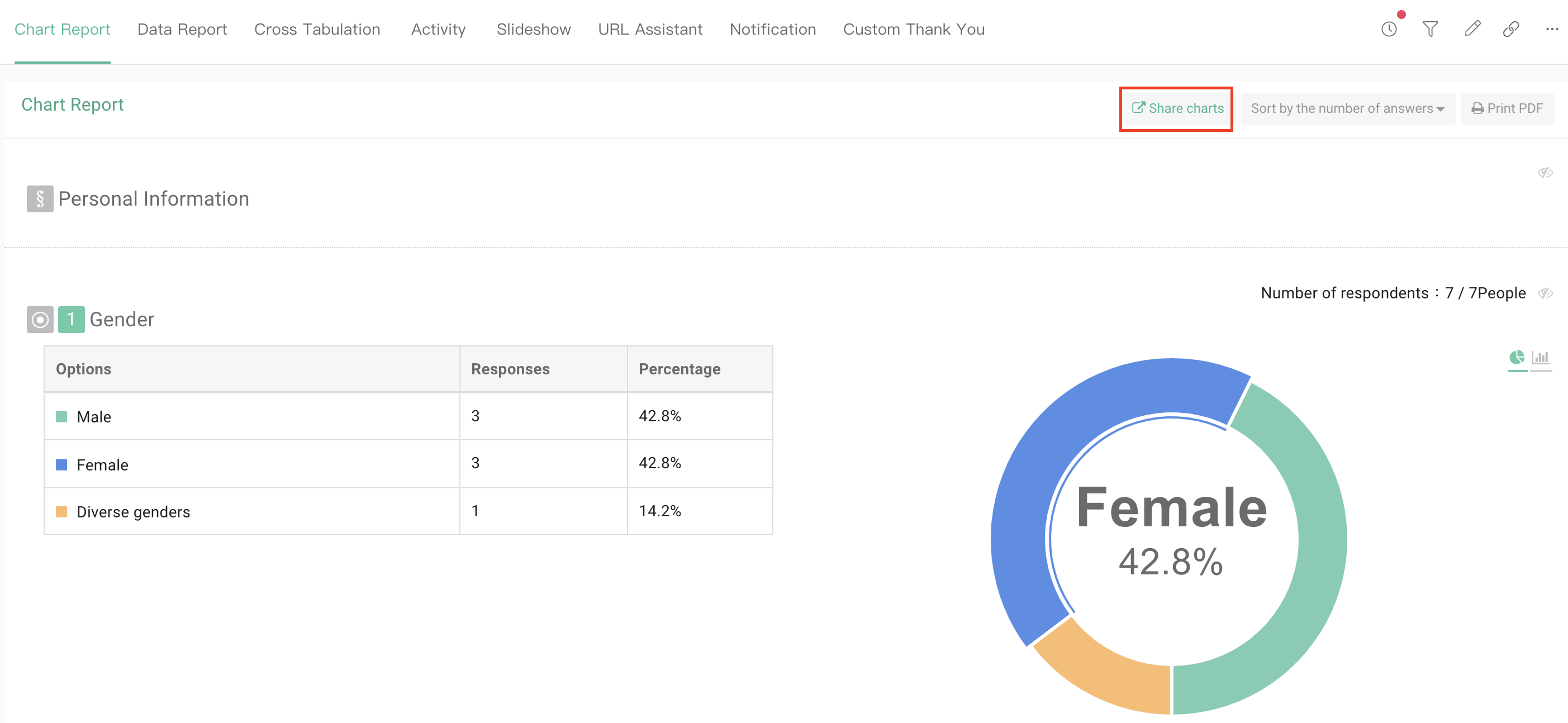Open sort options via the dropdown arrow
Image resolution: width=1568 pixels, height=723 pixels.
(x=1440, y=108)
